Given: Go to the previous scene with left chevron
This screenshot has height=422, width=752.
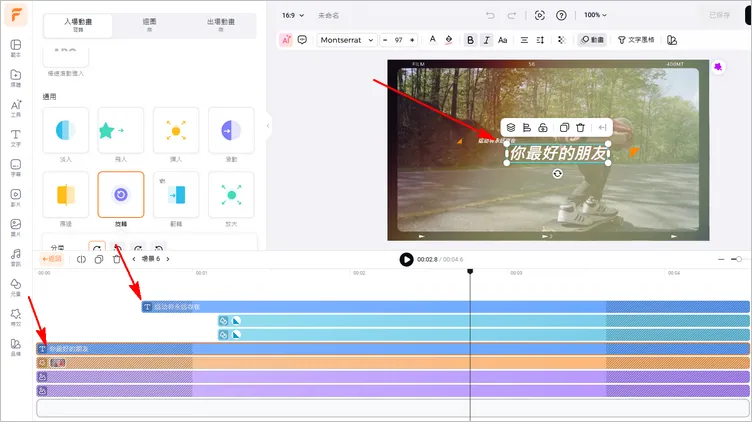Looking at the screenshot, I should (134, 259).
